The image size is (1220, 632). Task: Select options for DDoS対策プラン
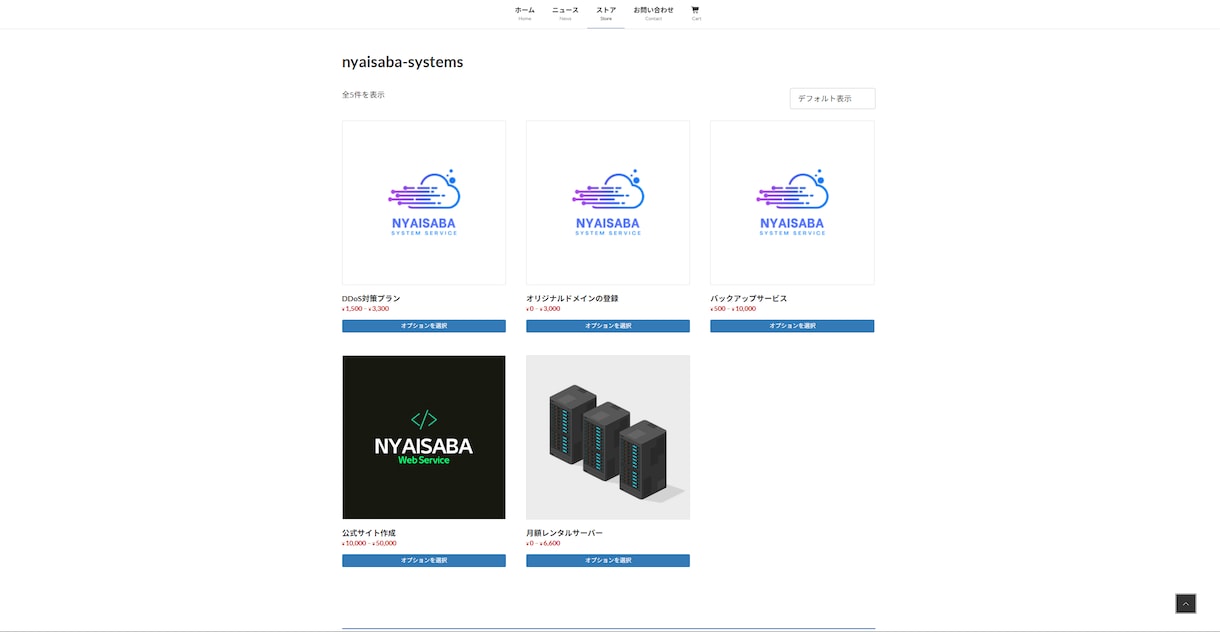click(424, 326)
